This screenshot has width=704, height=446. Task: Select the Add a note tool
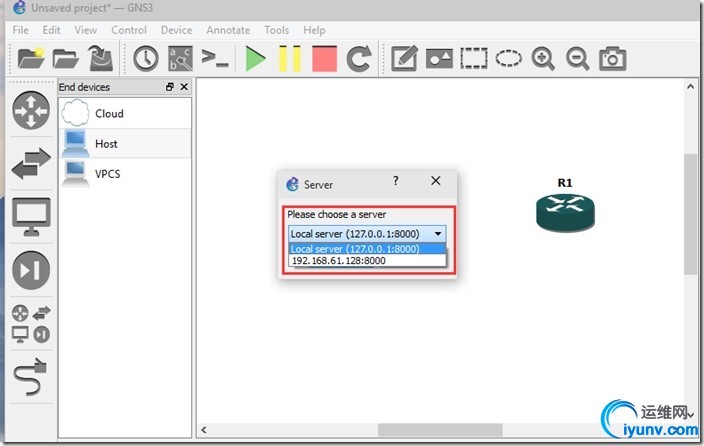click(405, 59)
